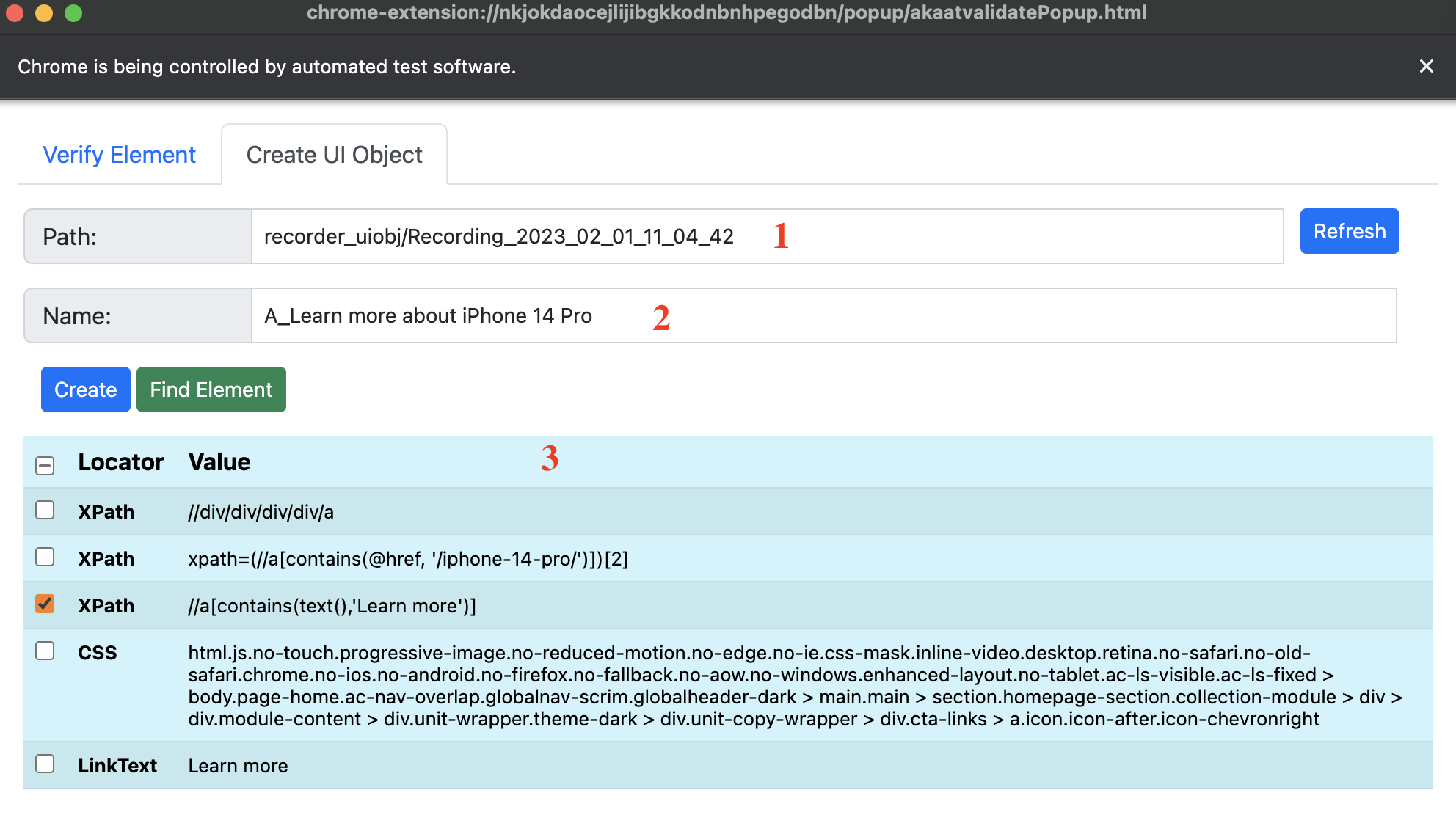
Task: Open the Create UI Object tab
Action: (334, 155)
